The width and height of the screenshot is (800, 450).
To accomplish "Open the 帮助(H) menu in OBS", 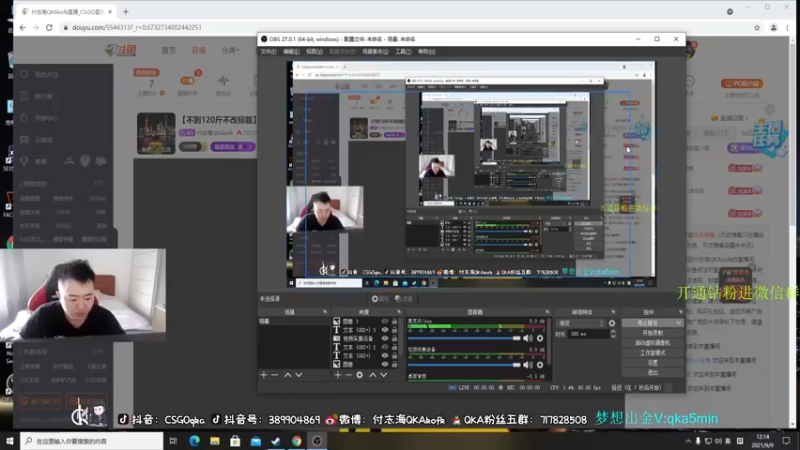I will [427, 52].
